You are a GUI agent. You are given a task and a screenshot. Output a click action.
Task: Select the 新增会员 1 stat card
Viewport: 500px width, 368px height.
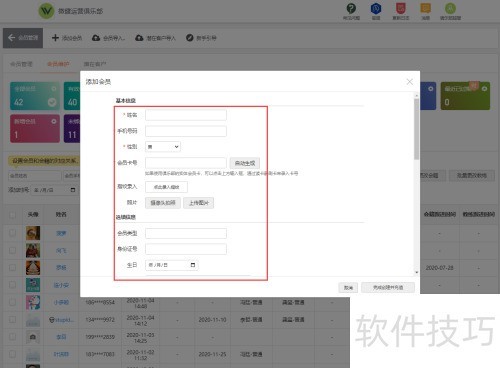point(35,129)
